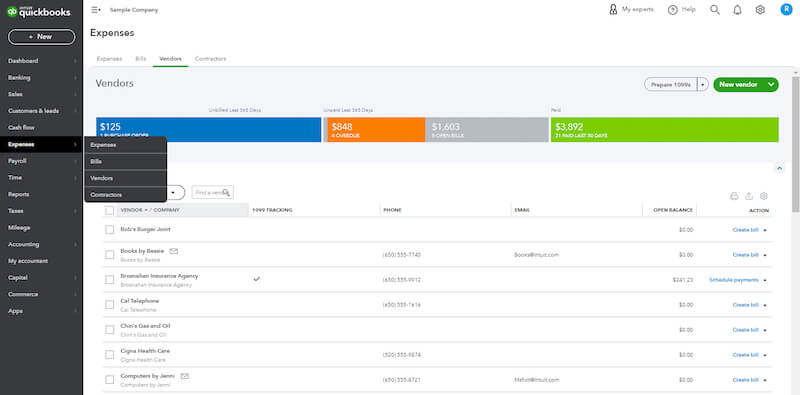Open the Help question mark icon
Screen dimensions: 800x395
672,10
